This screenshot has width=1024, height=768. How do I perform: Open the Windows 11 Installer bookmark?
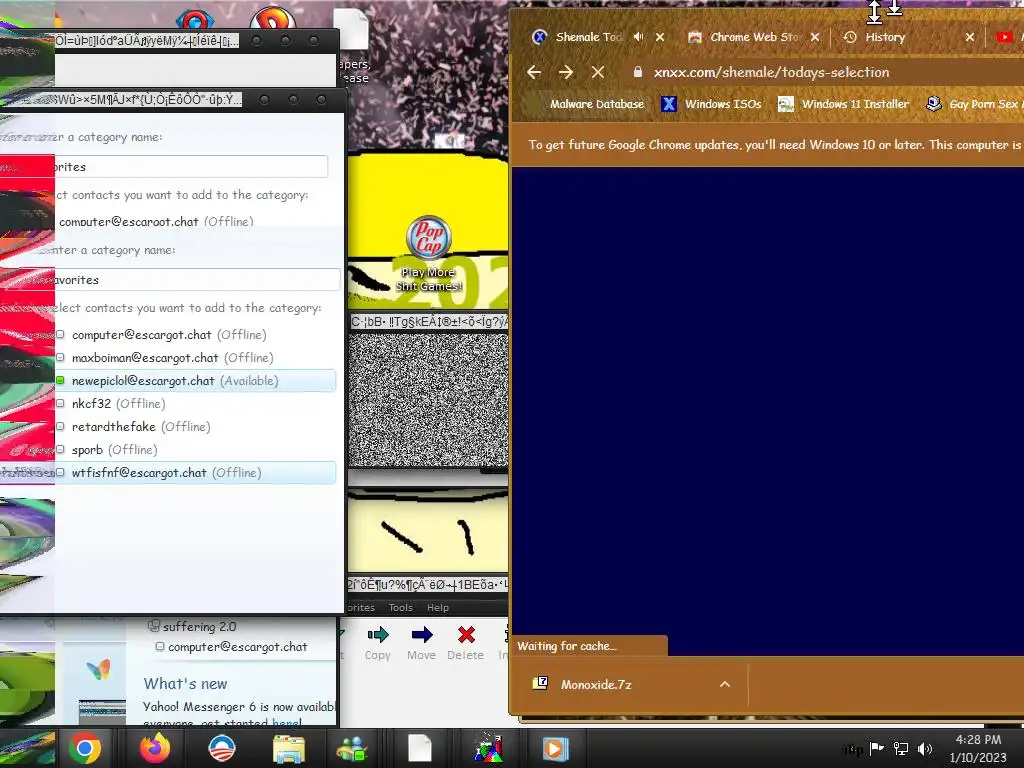(843, 104)
